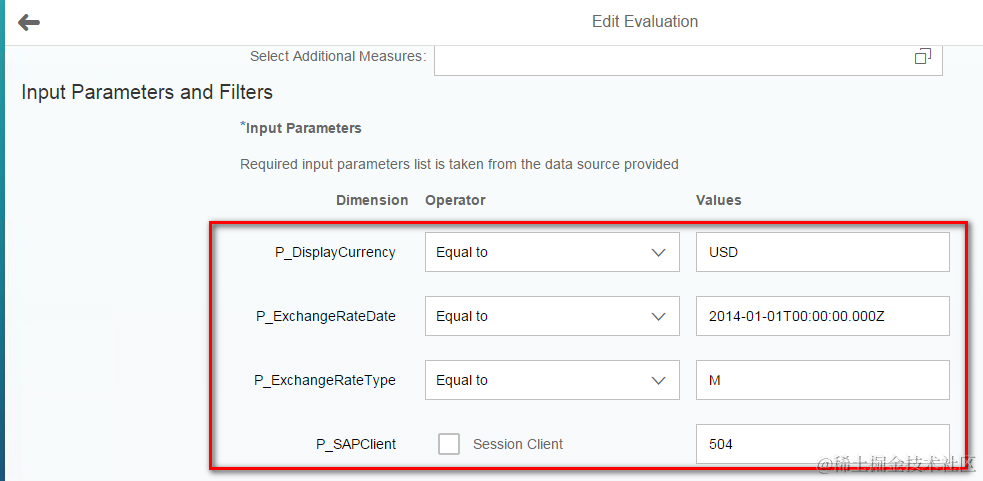Select the P_ExchangeRateDate dimension label

pos(326,317)
